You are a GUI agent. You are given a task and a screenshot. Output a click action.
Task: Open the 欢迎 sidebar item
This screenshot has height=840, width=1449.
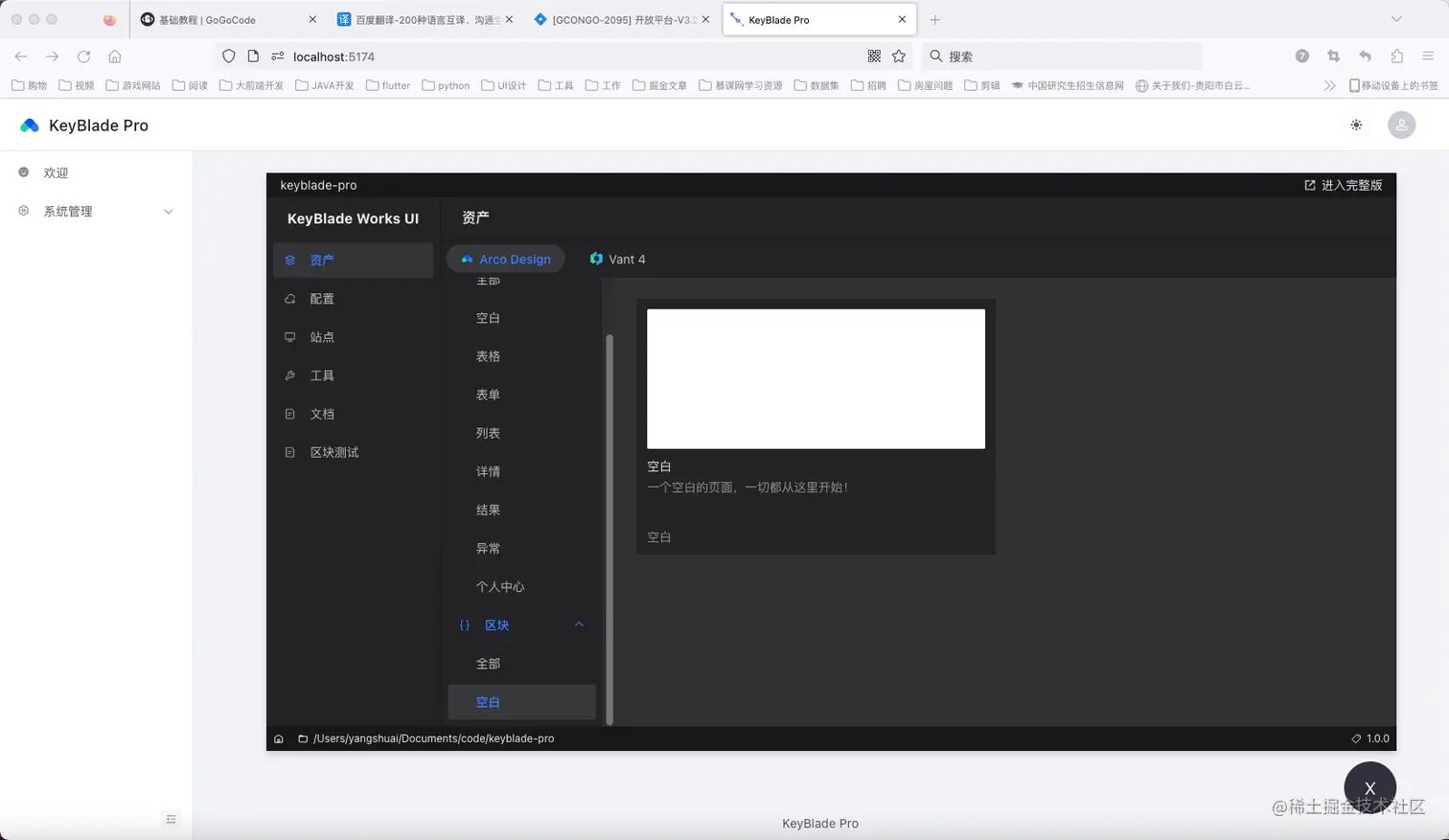tap(96, 173)
